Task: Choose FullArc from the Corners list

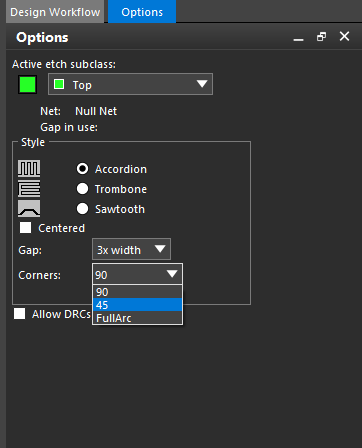Action: (x=138, y=318)
